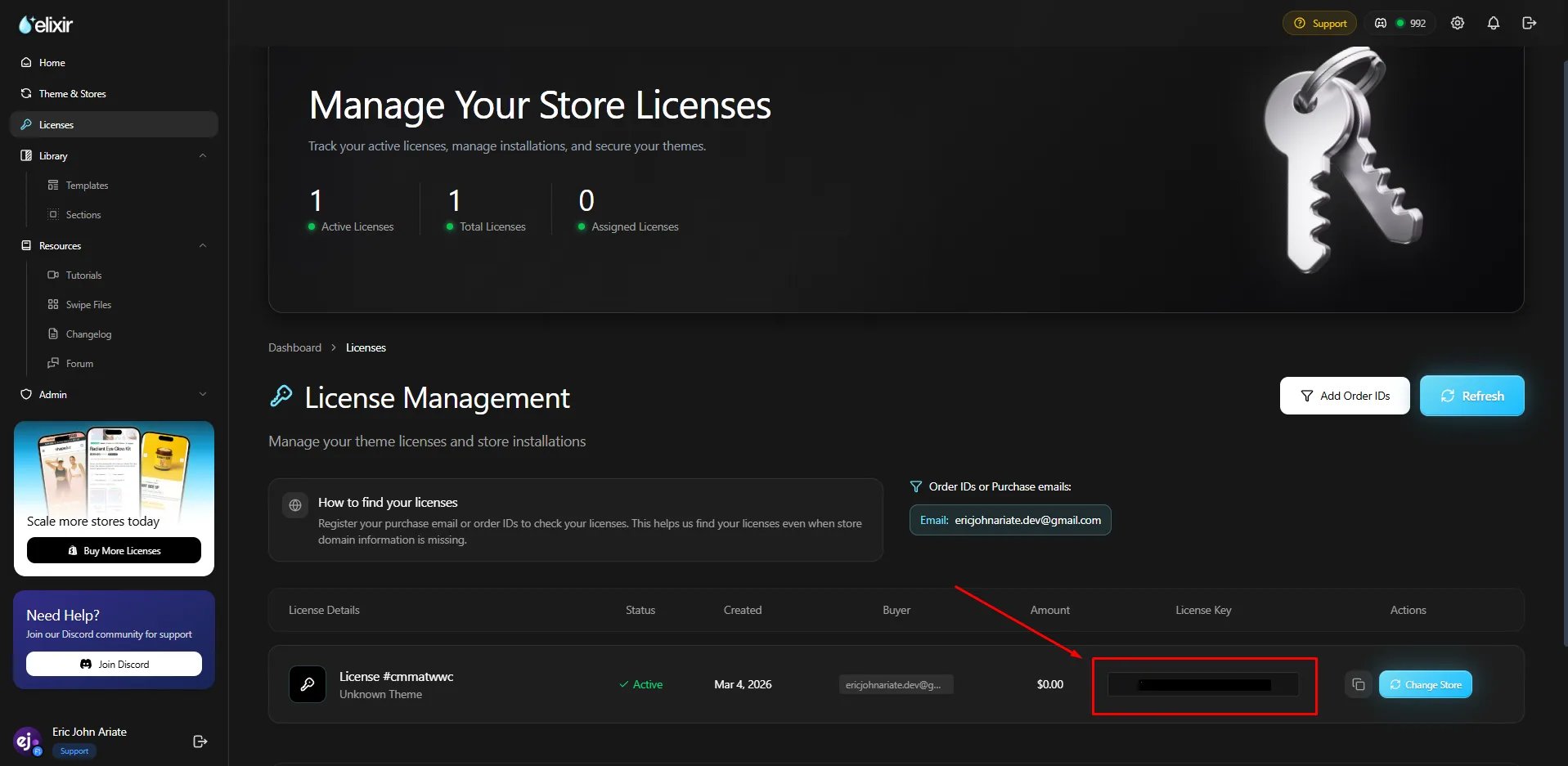Click the Discord online count 992
Screen dimensions: 1568x766
[1400, 23]
